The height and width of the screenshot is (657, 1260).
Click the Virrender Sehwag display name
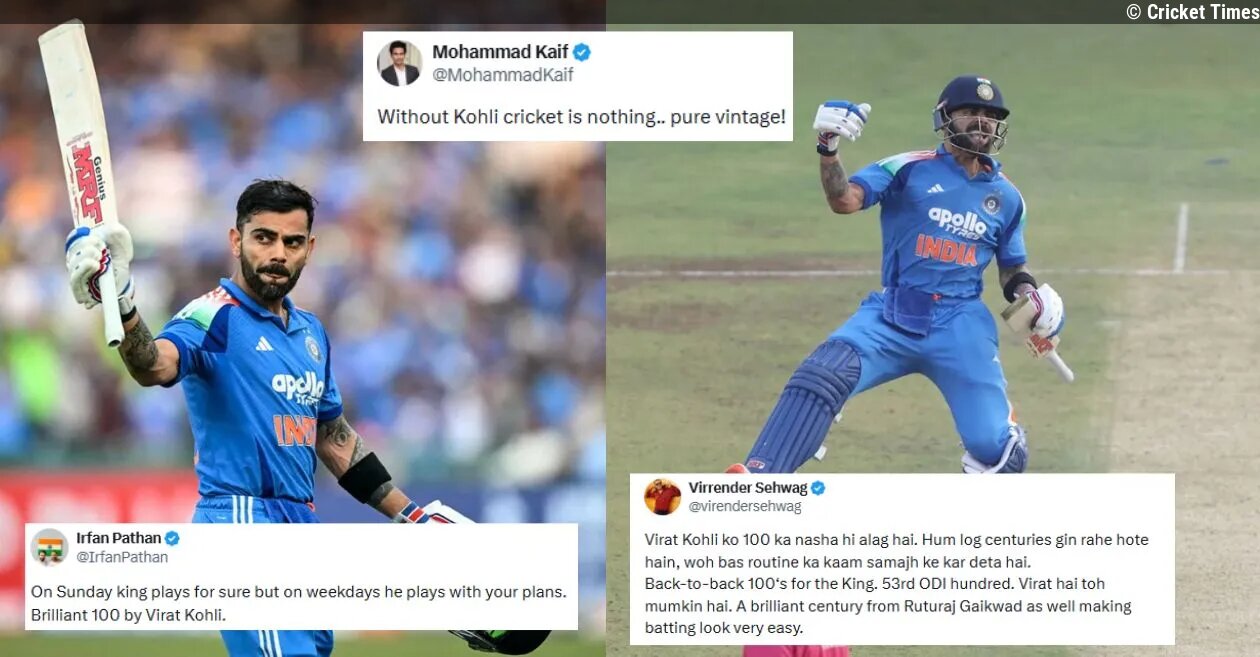[x=747, y=488]
